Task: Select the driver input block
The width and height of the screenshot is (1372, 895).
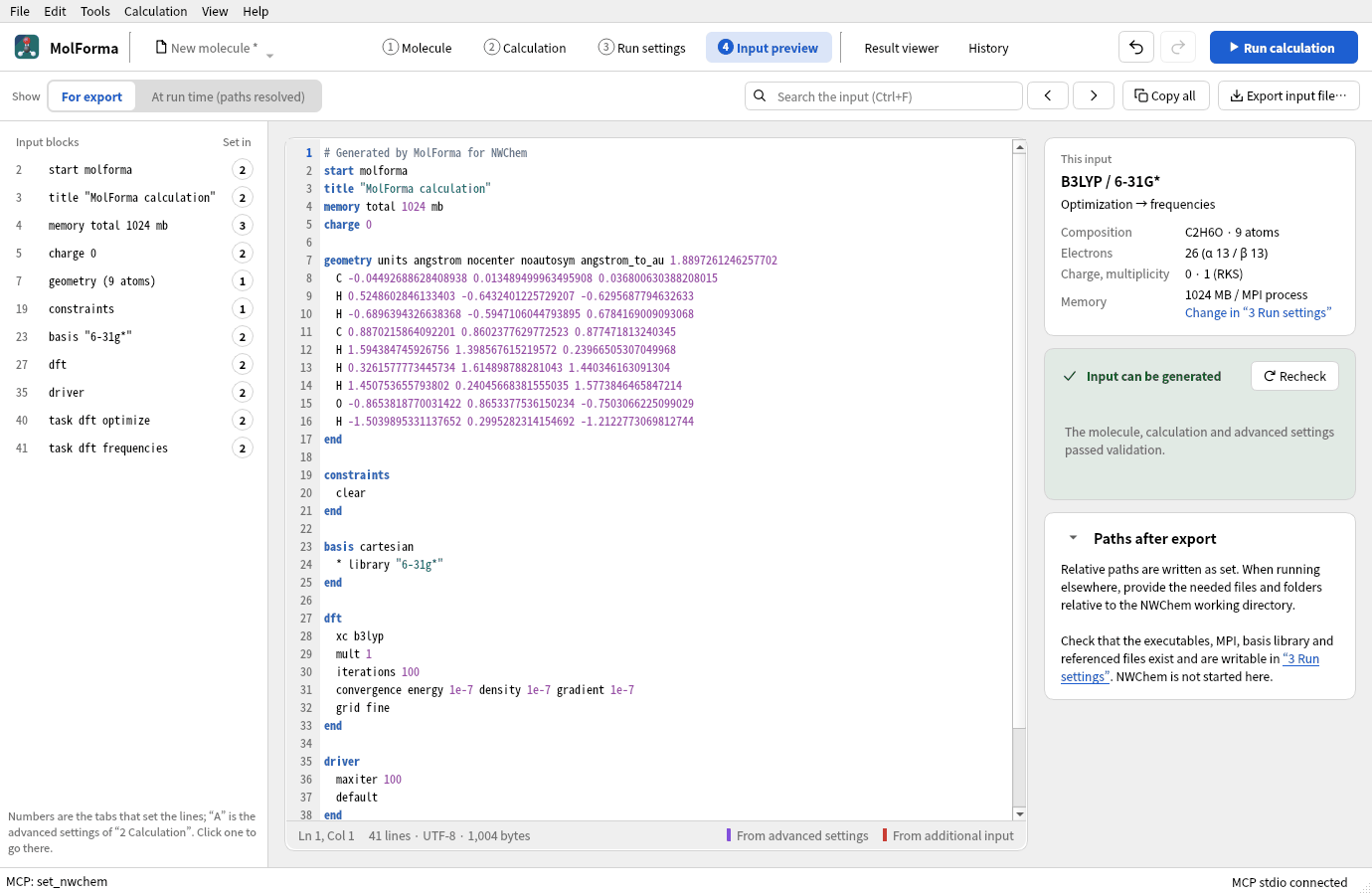Action: pyautogui.click(x=133, y=393)
